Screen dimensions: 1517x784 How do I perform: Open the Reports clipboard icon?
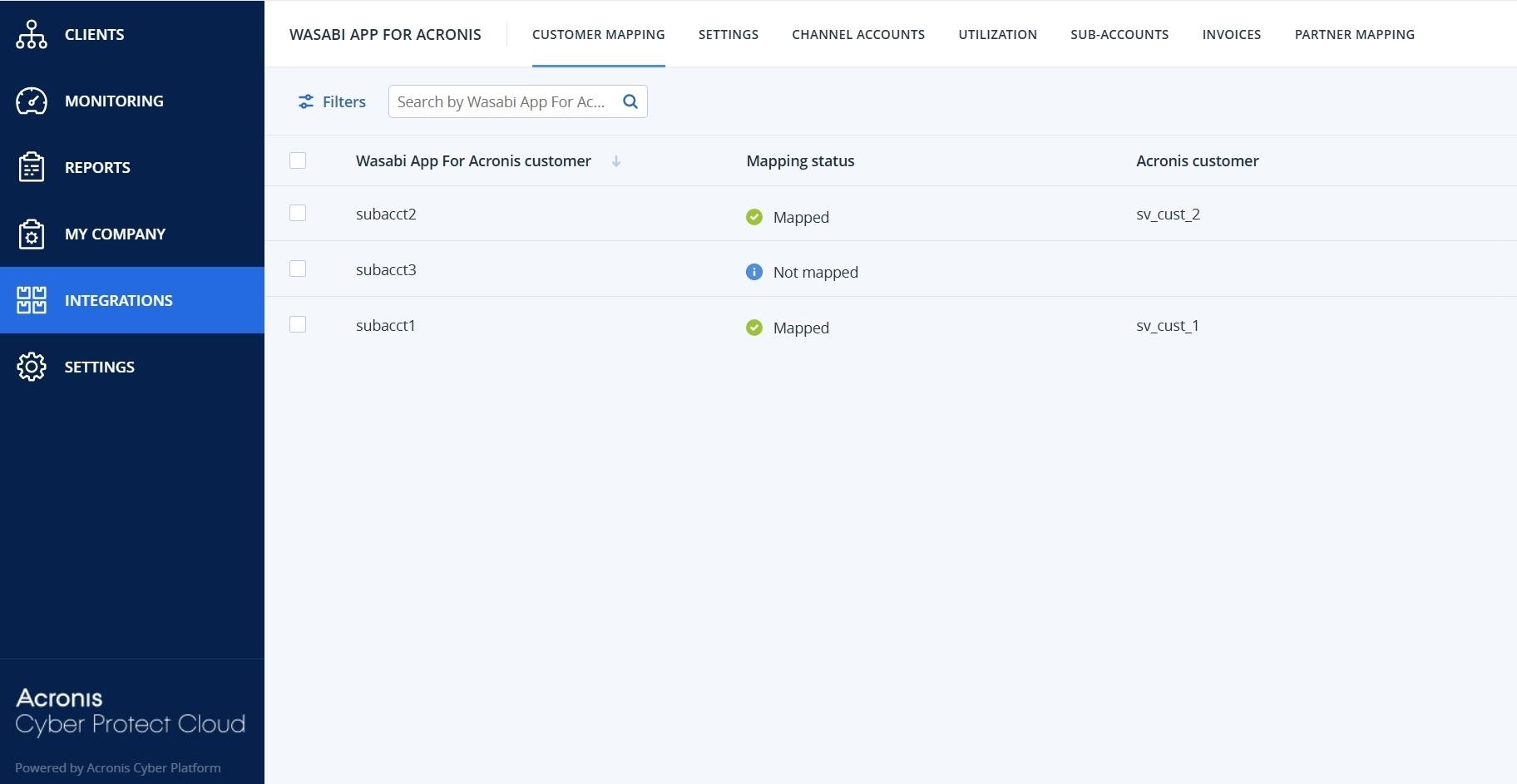pyautogui.click(x=32, y=167)
